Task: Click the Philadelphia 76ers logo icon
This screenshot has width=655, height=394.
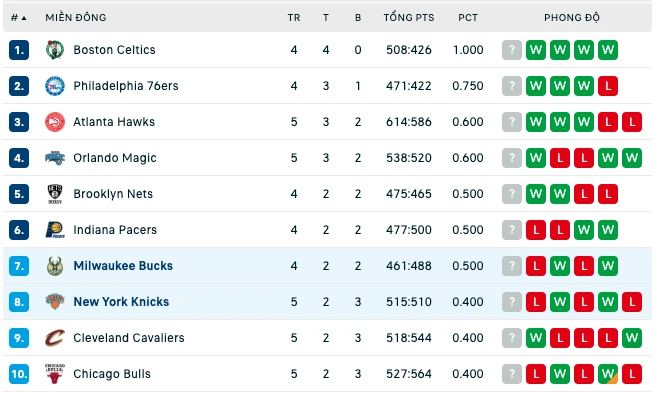Action: tap(55, 86)
